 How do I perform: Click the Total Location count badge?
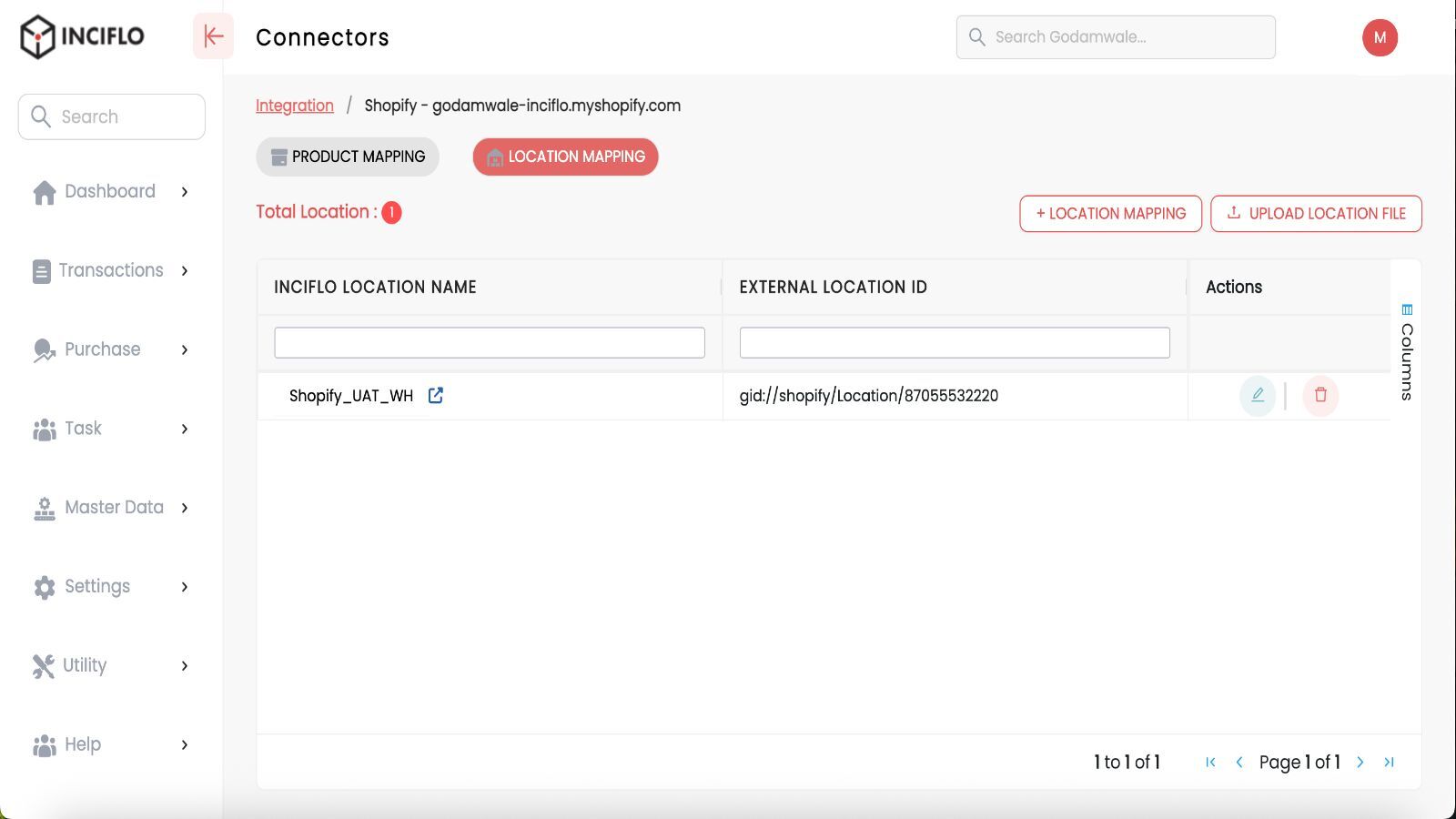(x=391, y=212)
